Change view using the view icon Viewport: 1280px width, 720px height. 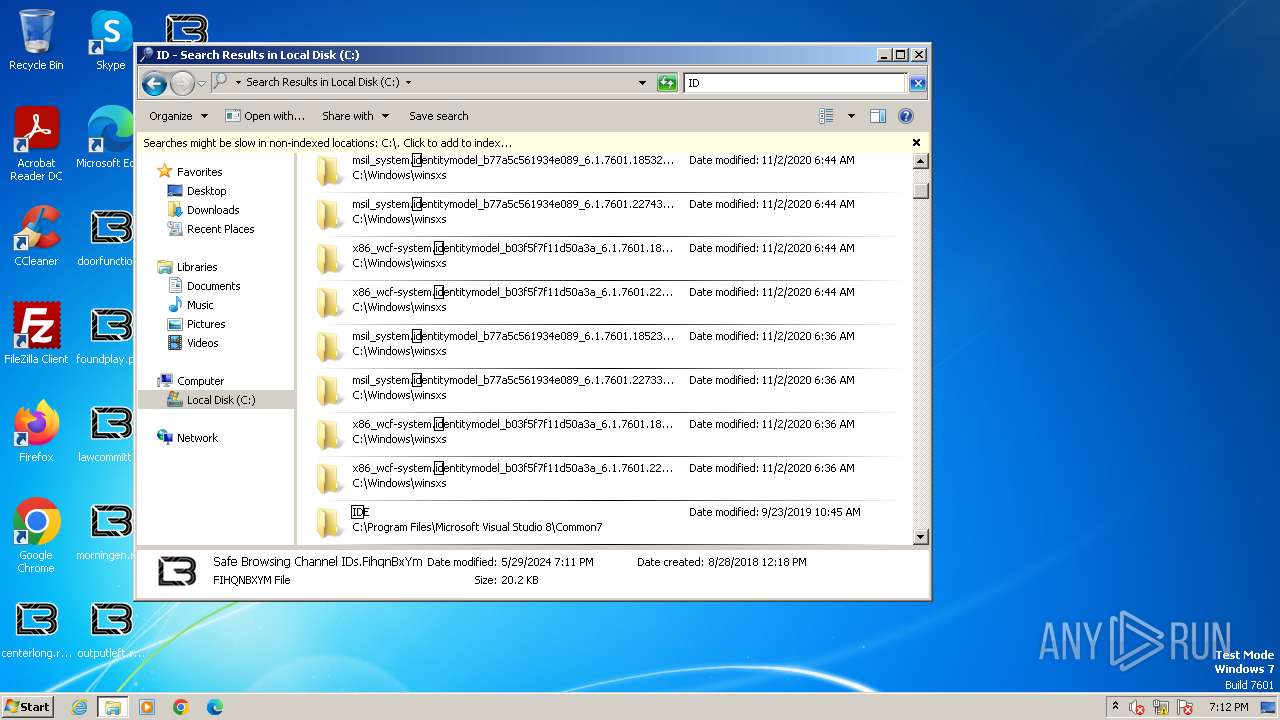(x=826, y=116)
